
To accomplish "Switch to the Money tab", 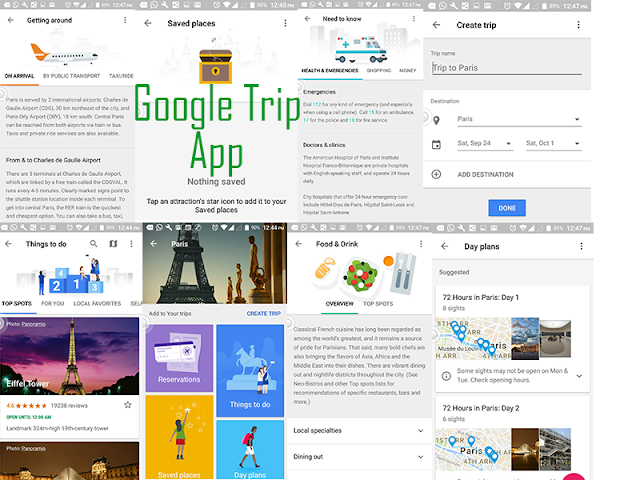I will pos(408,71).
